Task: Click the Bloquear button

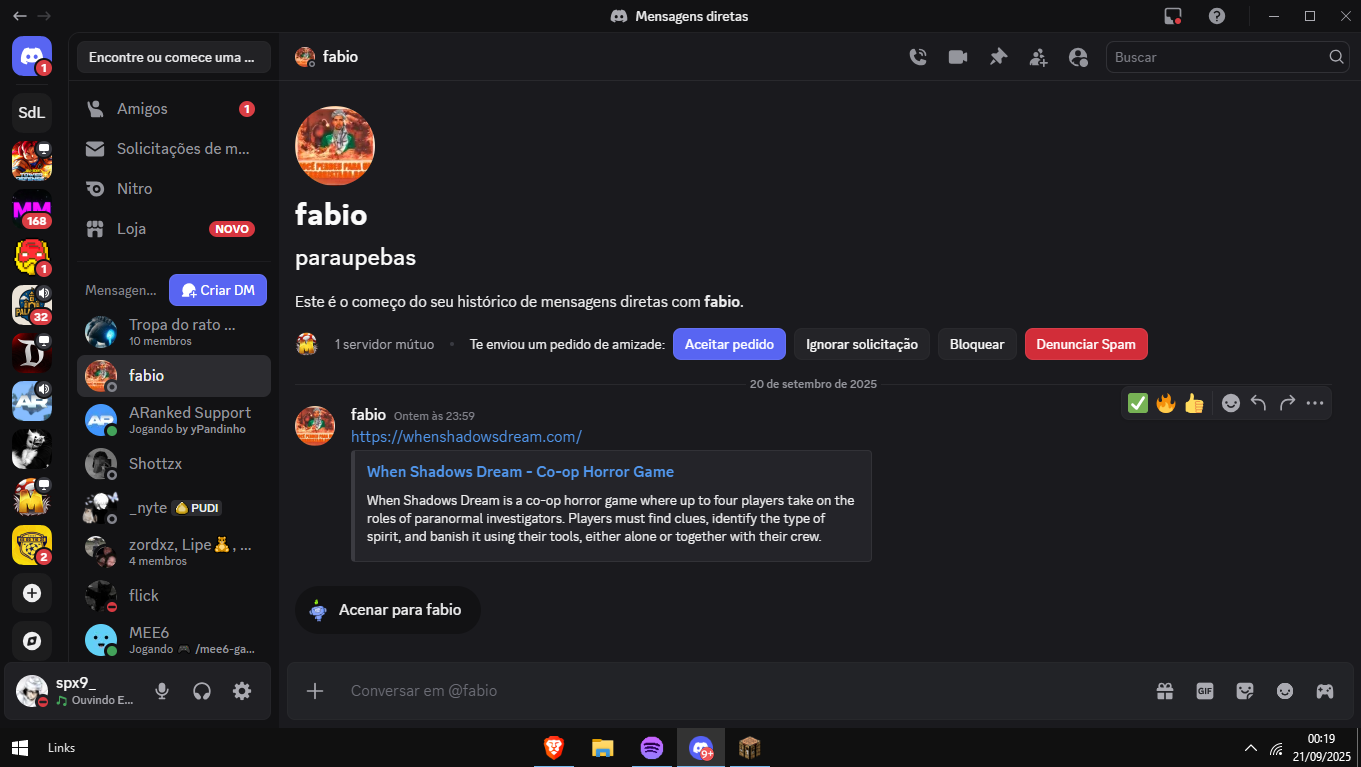Action: click(x=977, y=344)
